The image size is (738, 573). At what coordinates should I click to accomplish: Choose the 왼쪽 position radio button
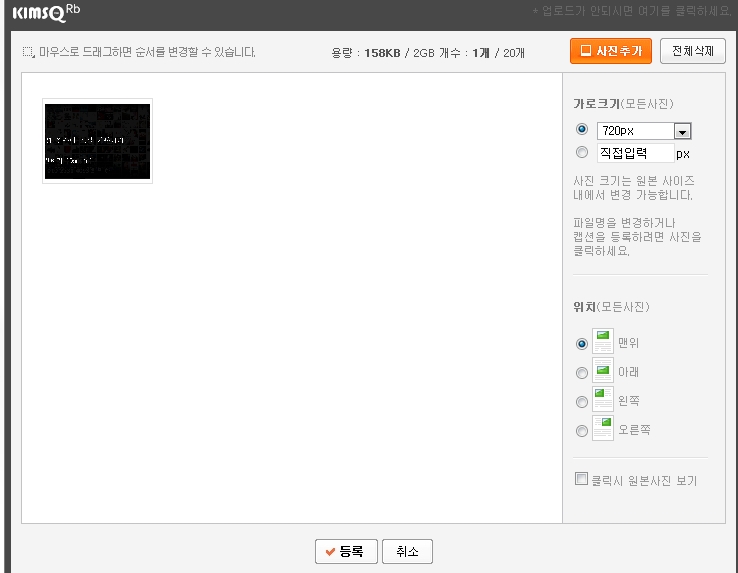[x=582, y=402]
